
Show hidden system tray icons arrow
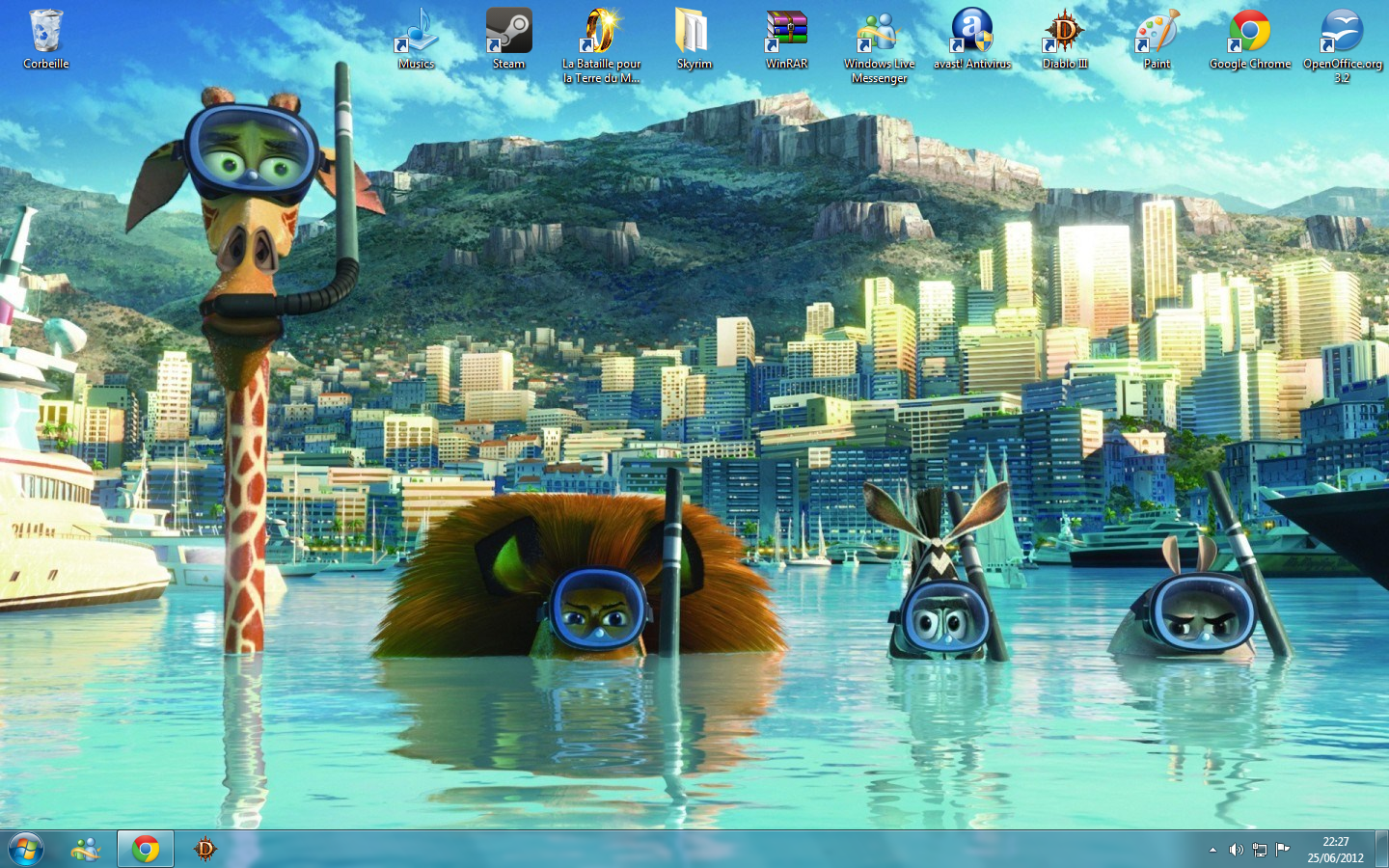(1212, 850)
